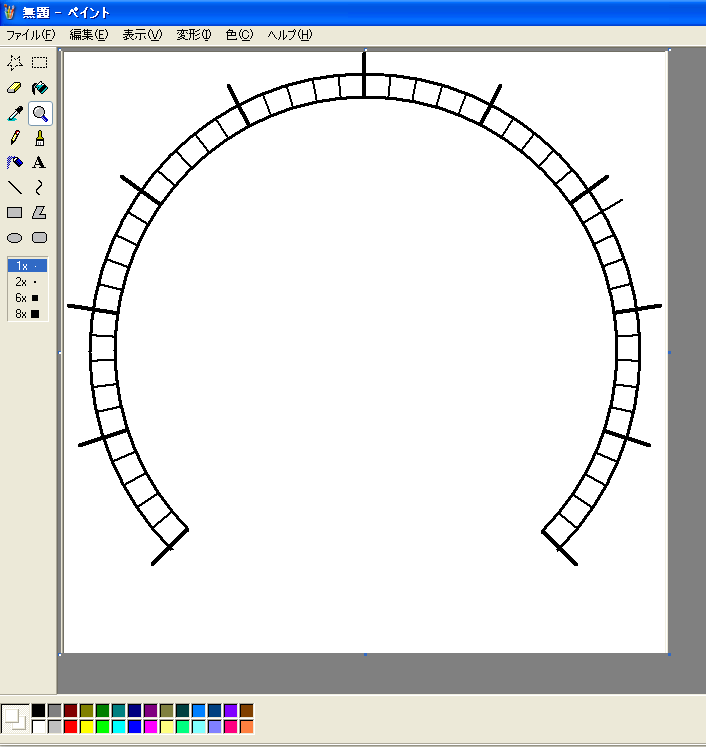Pick the Fill With Color bucket tool
This screenshot has height=747, width=706.
[x=40, y=88]
